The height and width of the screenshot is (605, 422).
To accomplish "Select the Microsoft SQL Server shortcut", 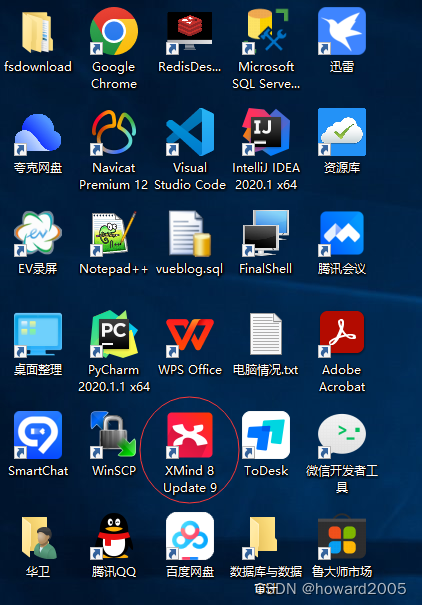I will point(266,31).
